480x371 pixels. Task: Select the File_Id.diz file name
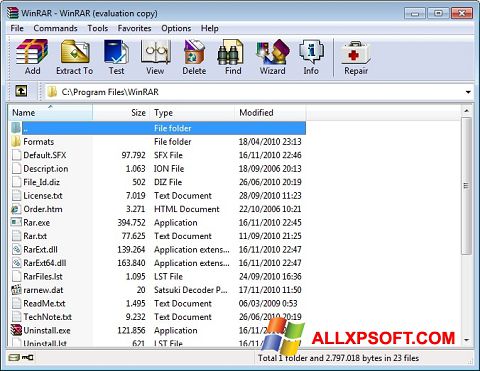(41, 182)
